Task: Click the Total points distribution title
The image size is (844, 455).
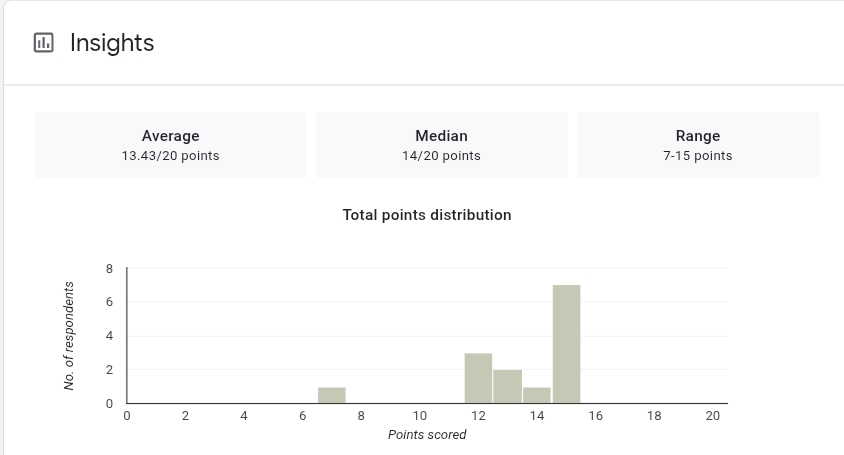Action: 427,215
